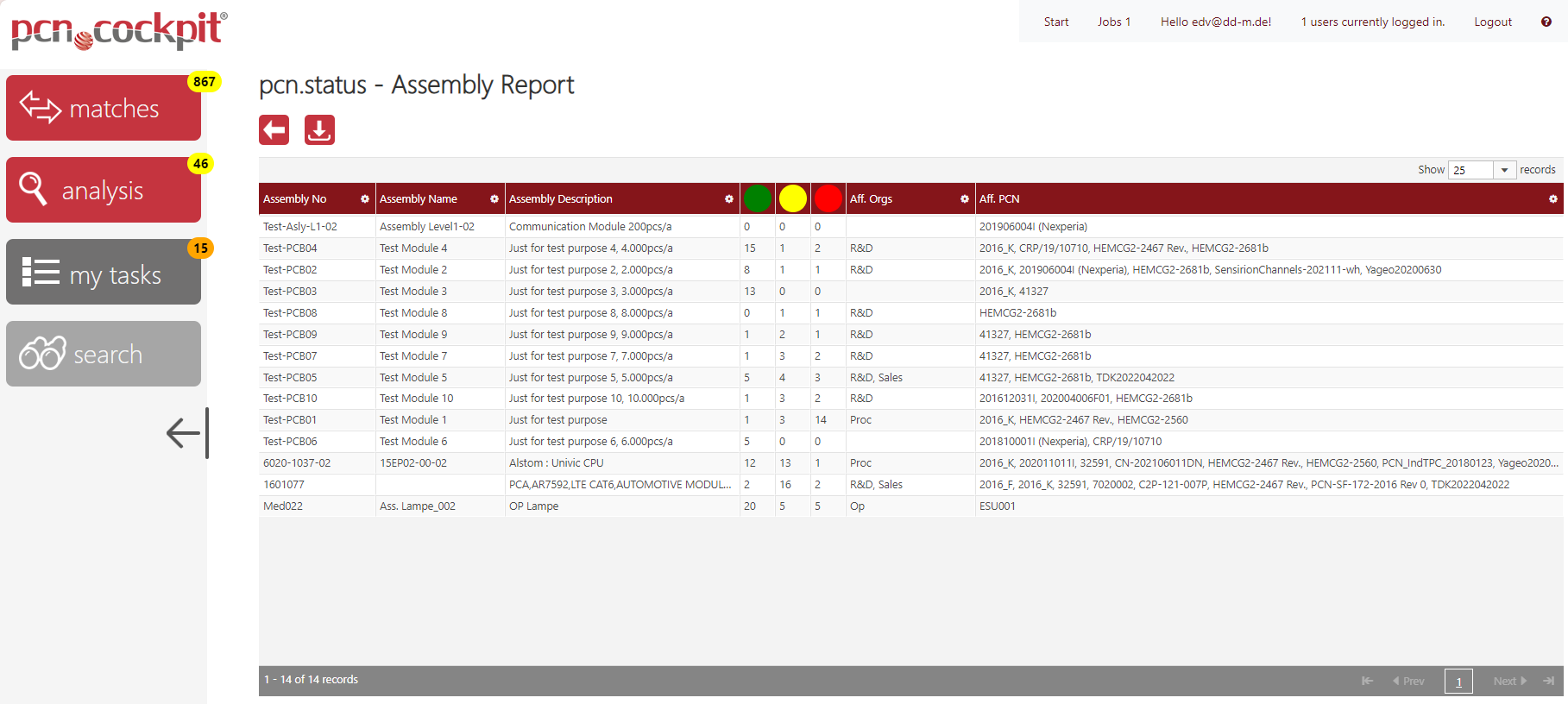The image size is (1568, 704).
Task: Open Aff. Orgs column settings gear
Action: (x=965, y=199)
